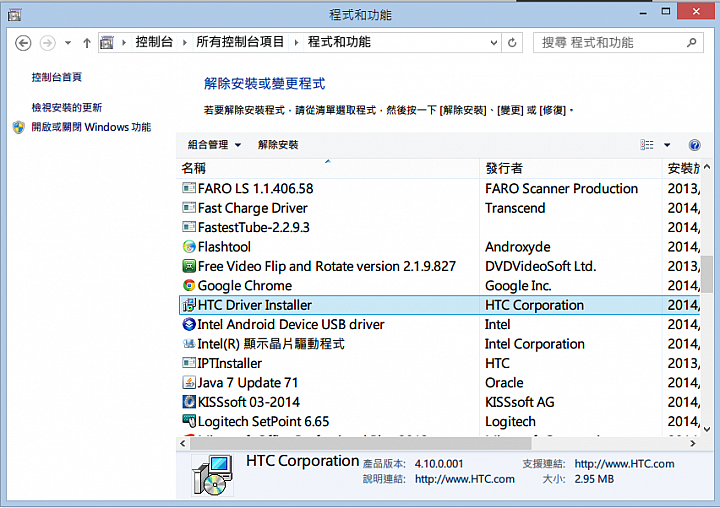The width and height of the screenshot is (720, 508).
Task: Click the Intel Corporation publisher cell
Action: [x=534, y=344]
